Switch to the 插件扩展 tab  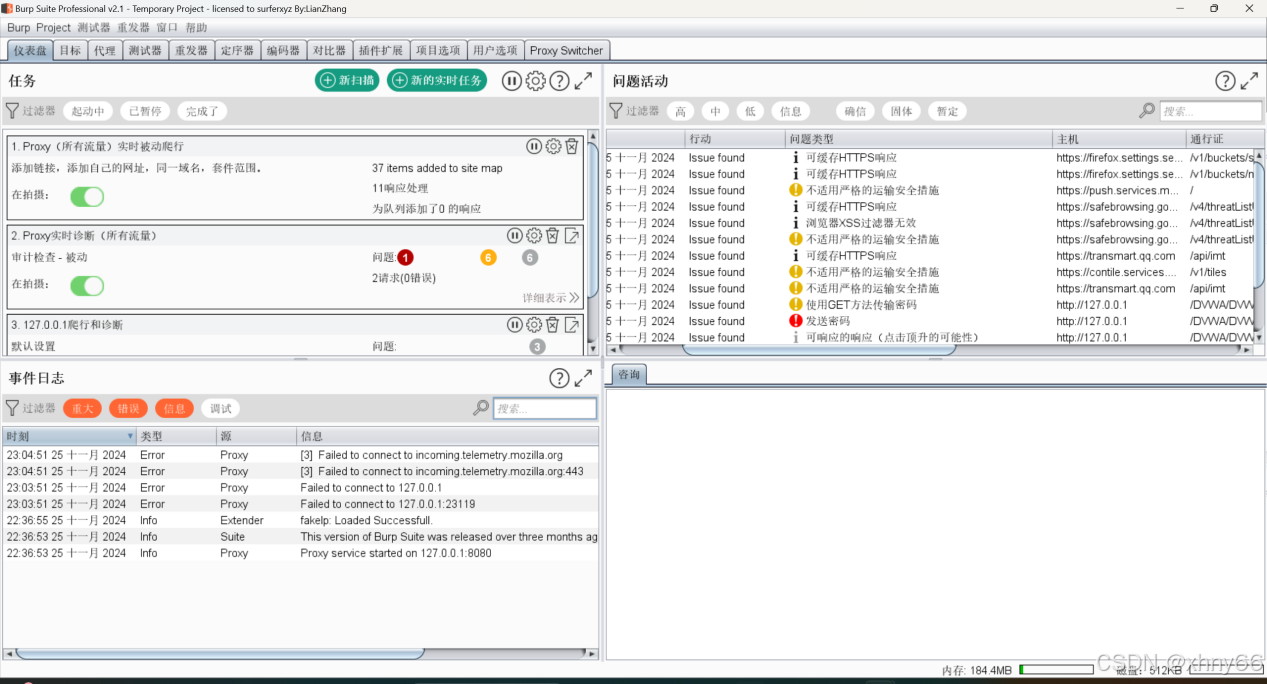click(380, 50)
